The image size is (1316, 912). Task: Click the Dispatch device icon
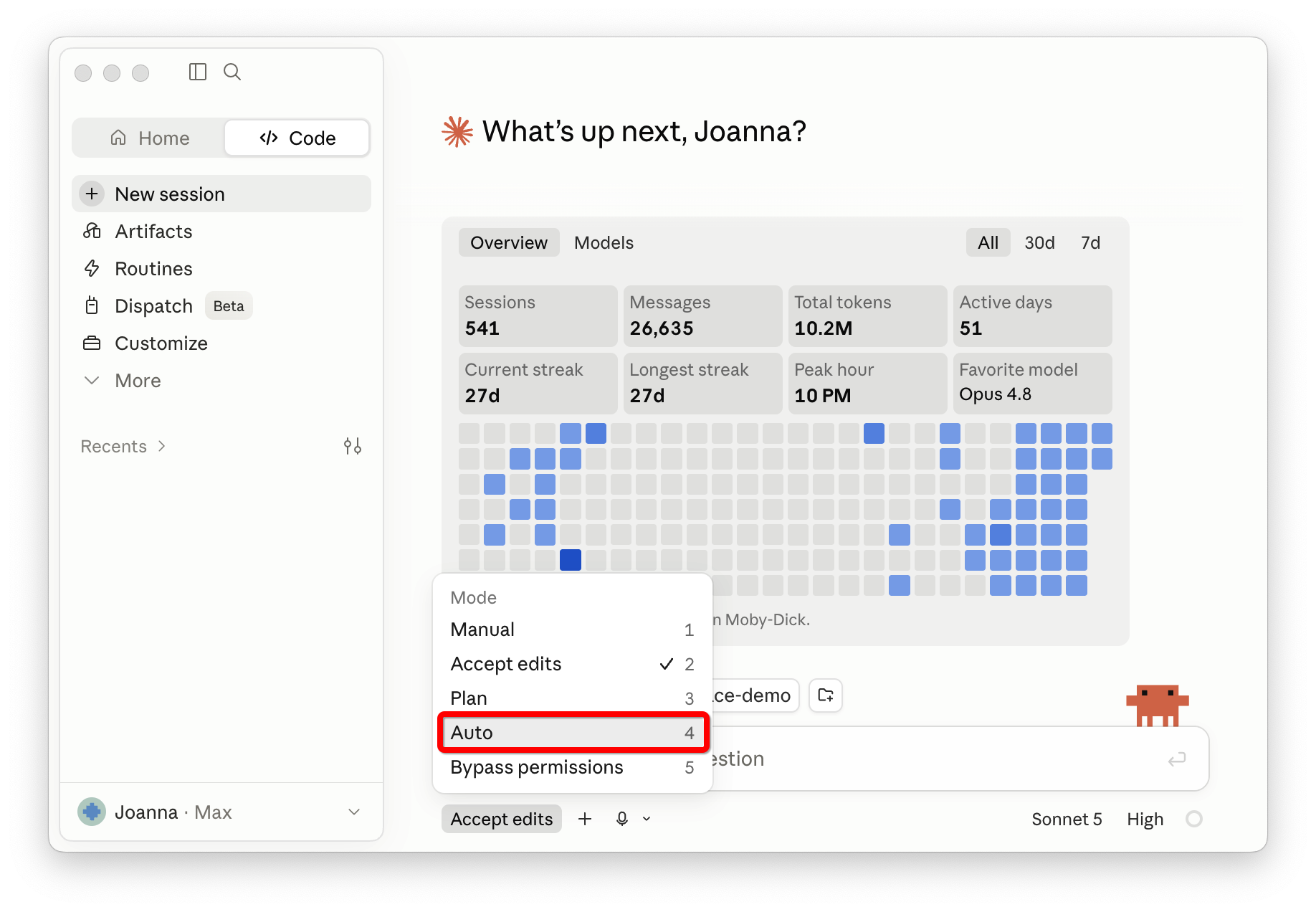click(x=92, y=305)
